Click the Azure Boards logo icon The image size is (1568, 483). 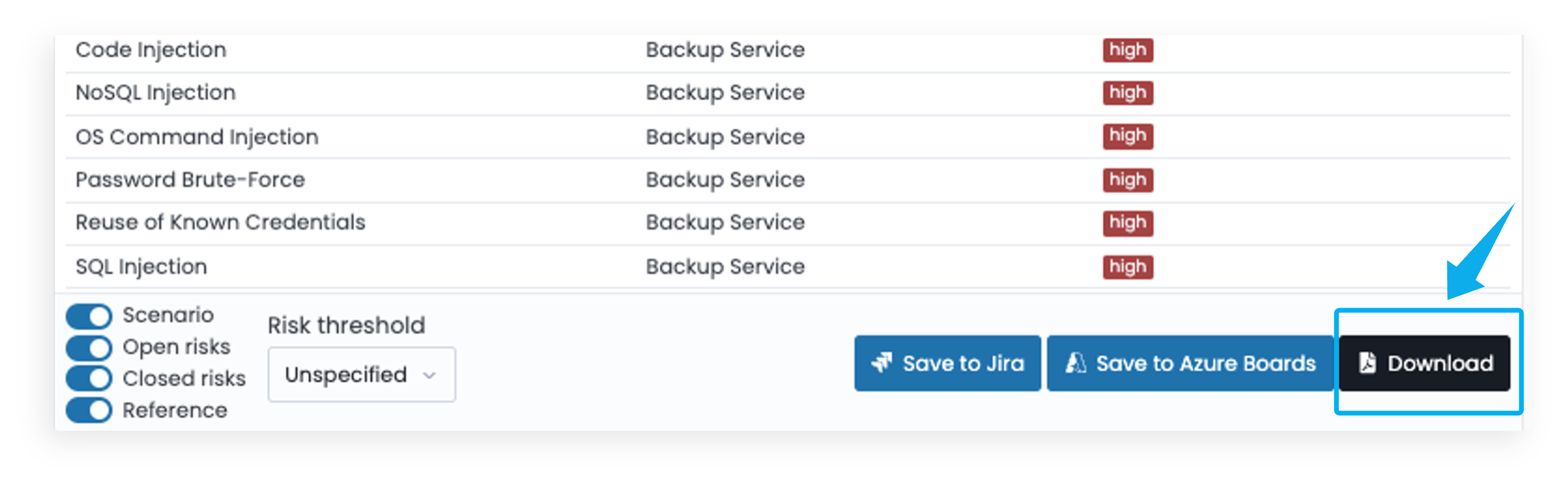point(1076,363)
